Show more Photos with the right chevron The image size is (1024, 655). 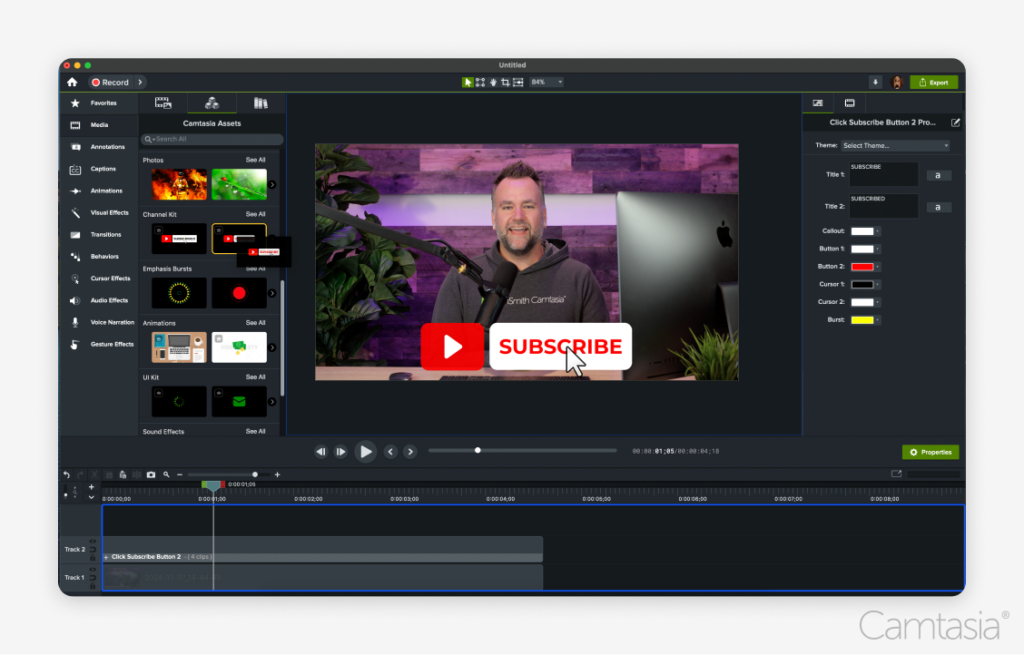272,185
